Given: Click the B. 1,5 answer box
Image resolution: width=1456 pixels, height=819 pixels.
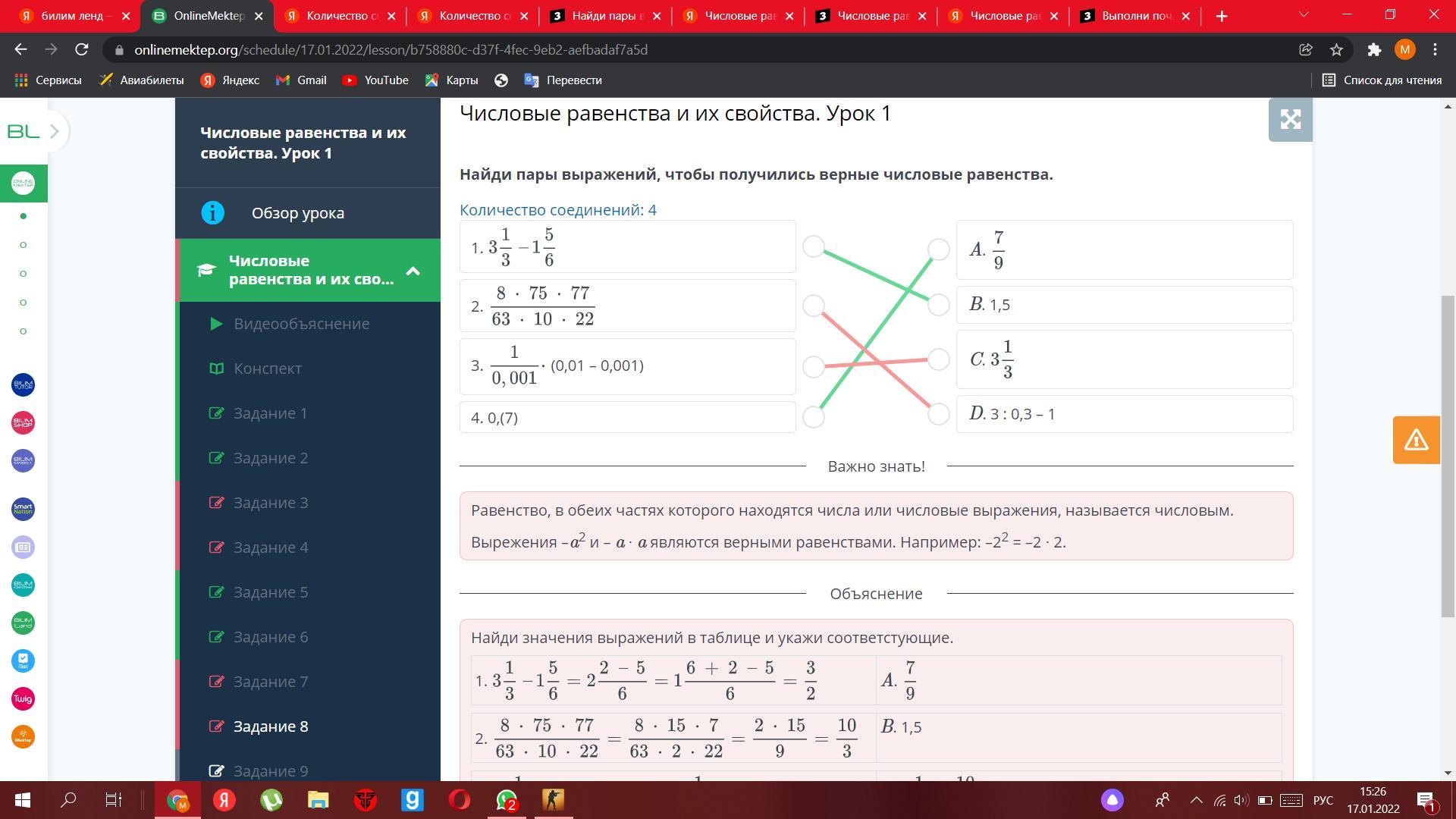Looking at the screenshot, I should [1125, 305].
